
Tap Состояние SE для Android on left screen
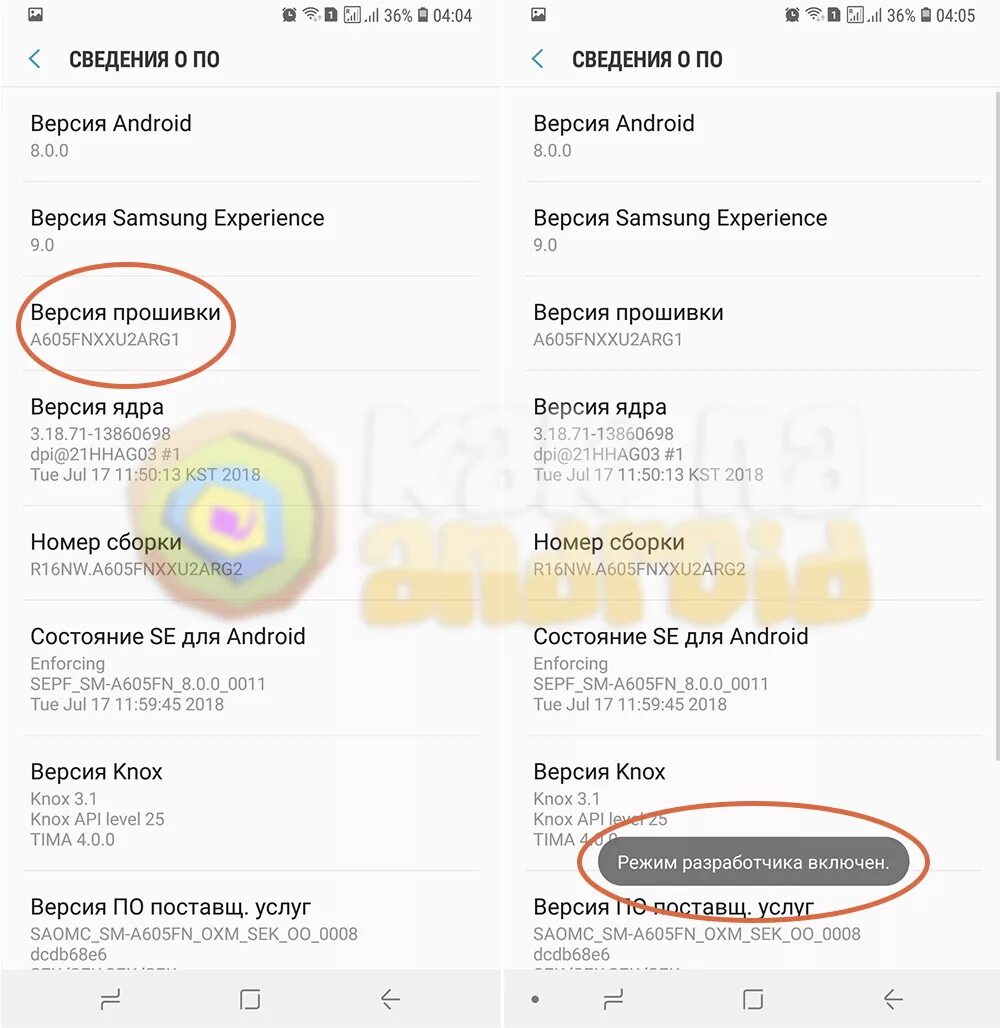(251, 668)
